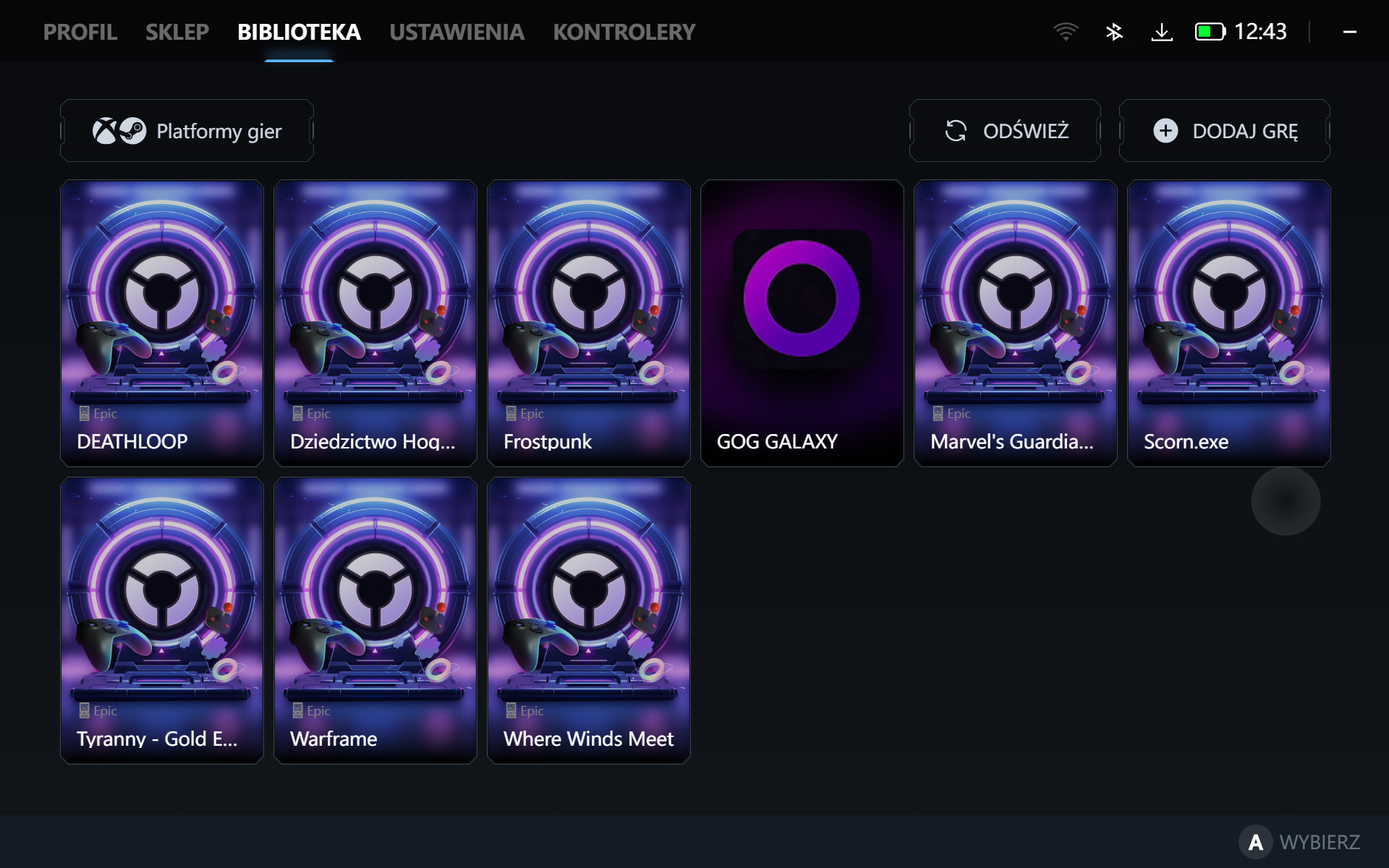Click the Steam logo in Platformy gier
This screenshot has height=868, width=1389.
pyautogui.click(x=132, y=131)
